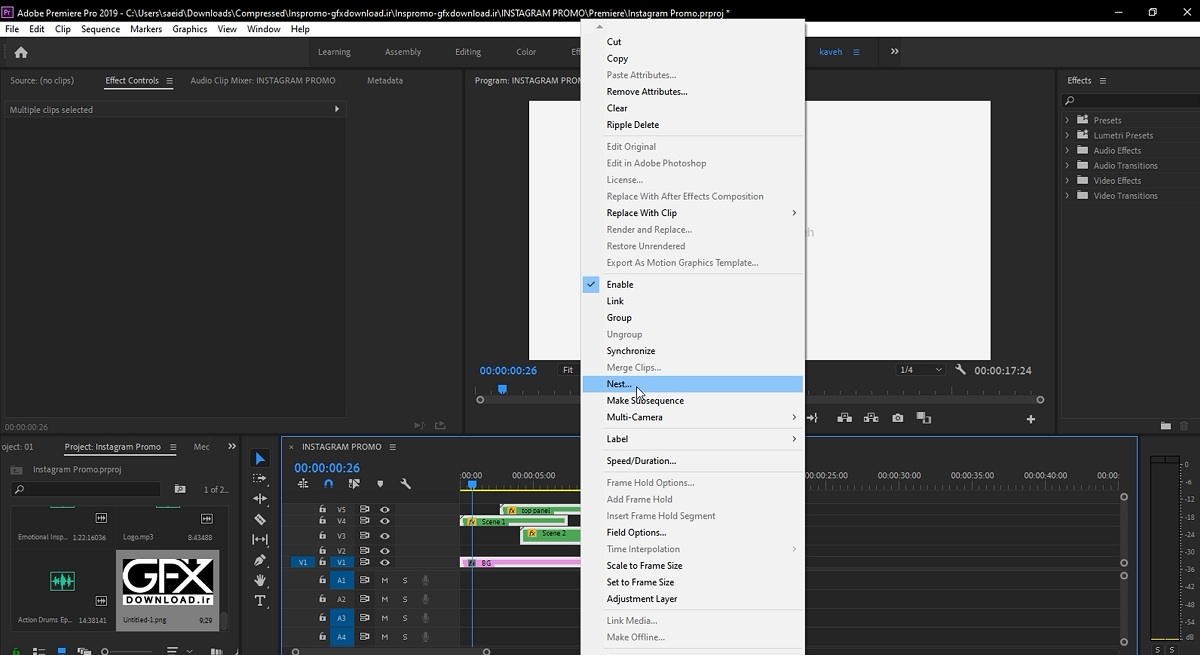Open the Color workspace
The height and width of the screenshot is (655, 1200).
[x=526, y=52]
